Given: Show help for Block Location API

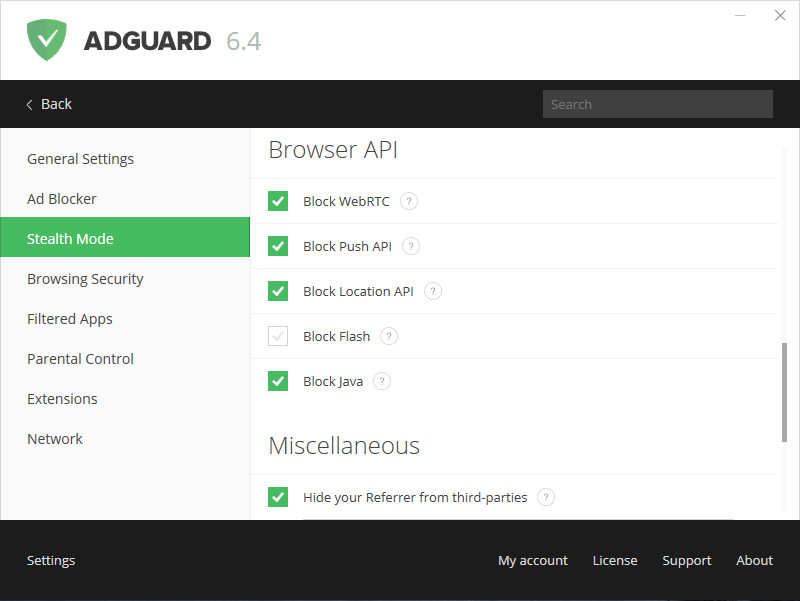Looking at the screenshot, I should tap(433, 291).
